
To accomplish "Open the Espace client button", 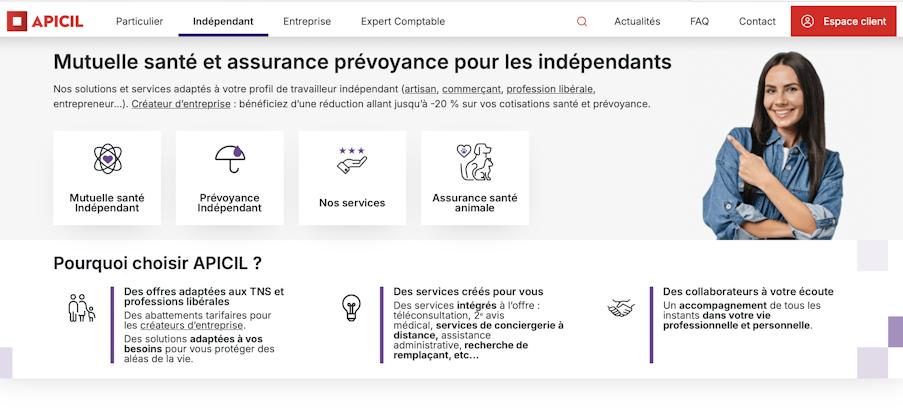I will [x=843, y=21].
